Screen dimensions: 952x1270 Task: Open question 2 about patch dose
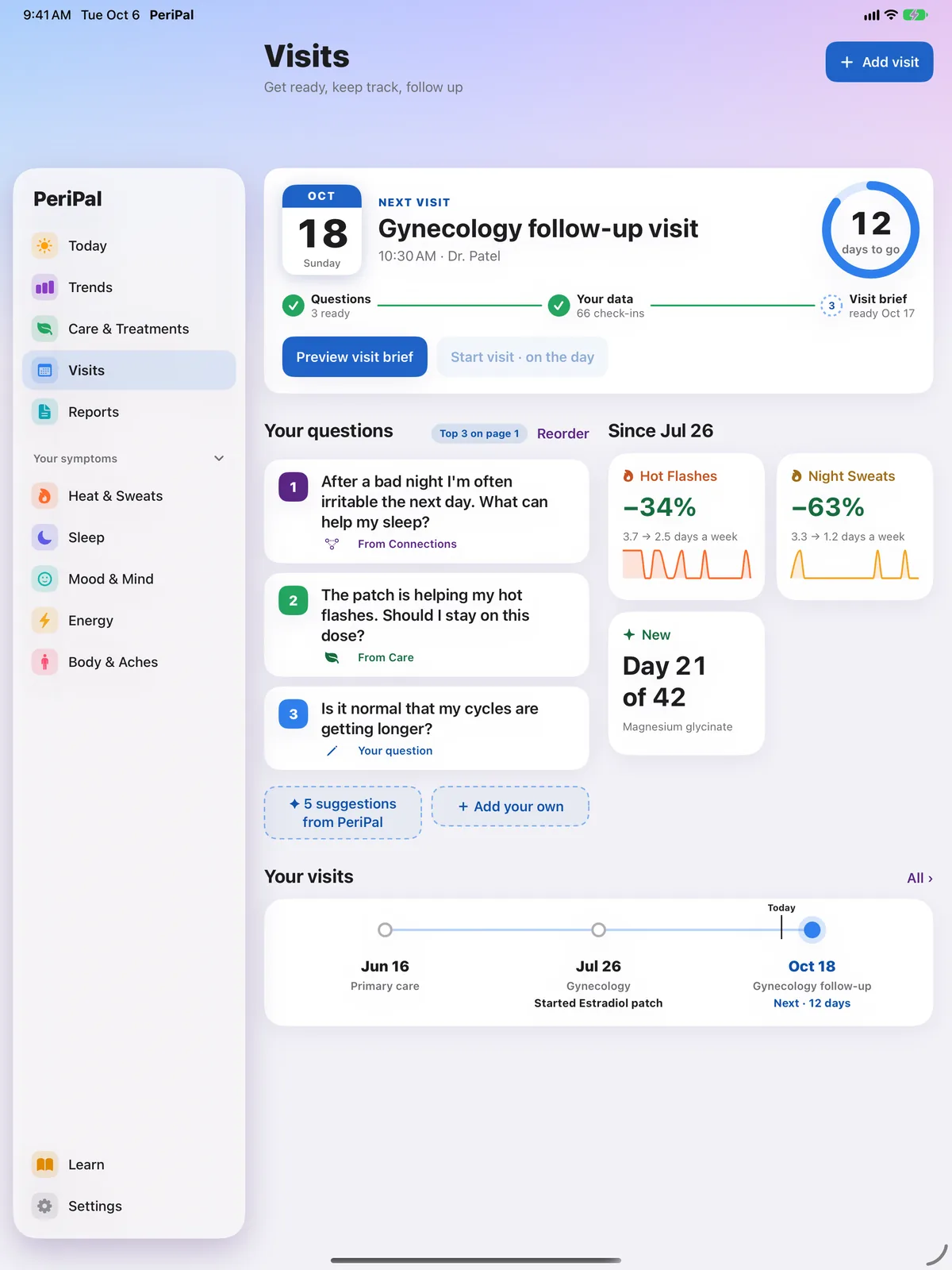pyautogui.click(x=427, y=625)
